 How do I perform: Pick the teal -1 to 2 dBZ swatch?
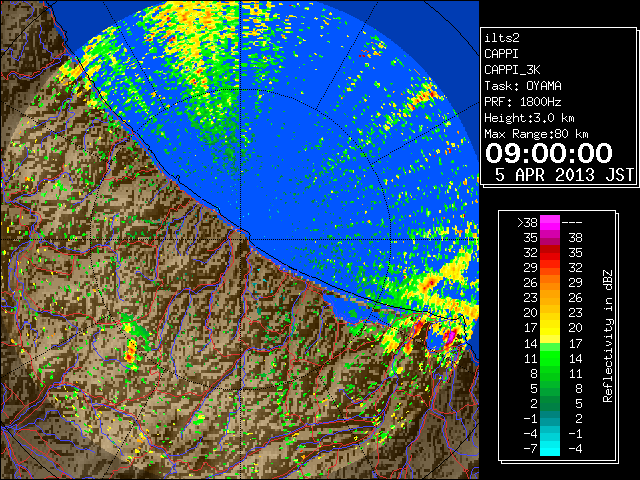pos(550,418)
